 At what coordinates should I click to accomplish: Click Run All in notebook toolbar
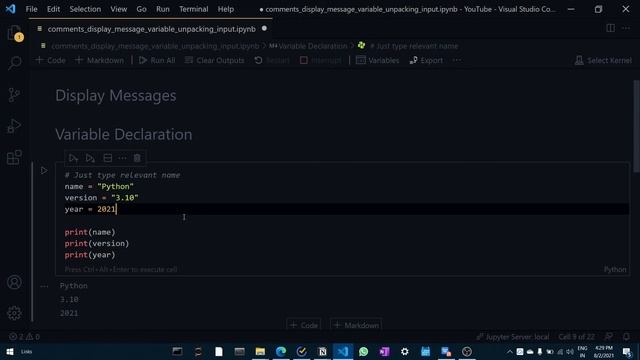(157, 60)
